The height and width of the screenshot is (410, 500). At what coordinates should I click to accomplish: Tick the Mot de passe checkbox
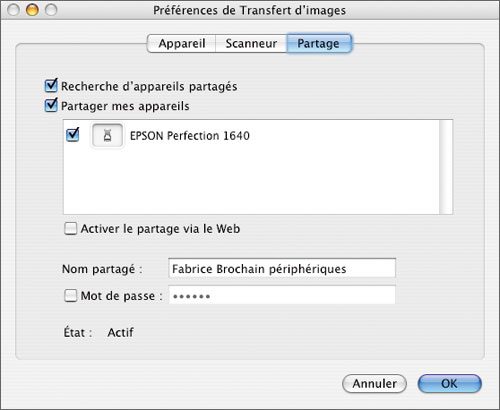click(x=70, y=296)
